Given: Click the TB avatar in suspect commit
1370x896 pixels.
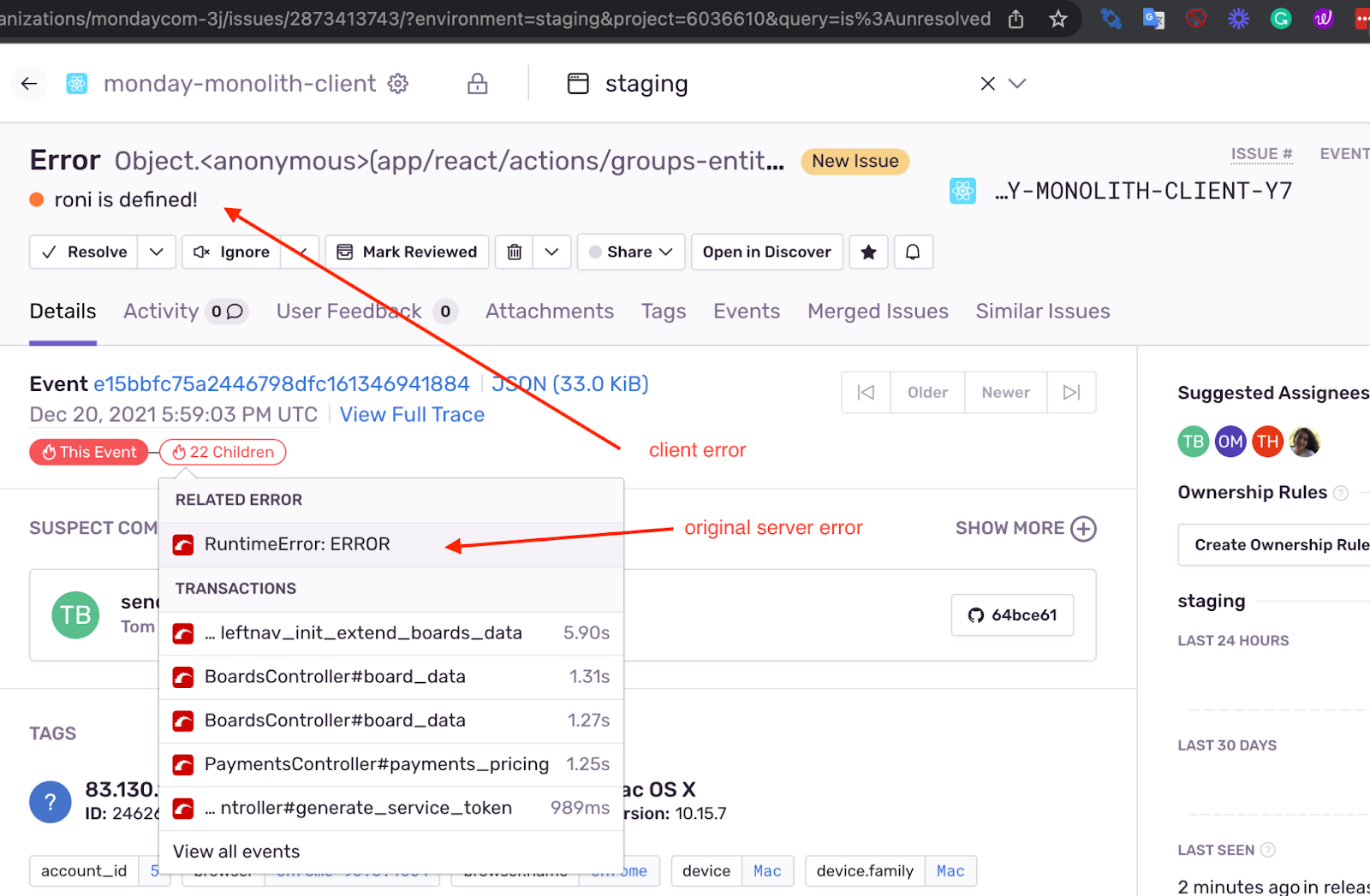Looking at the screenshot, I should point(75,615).
